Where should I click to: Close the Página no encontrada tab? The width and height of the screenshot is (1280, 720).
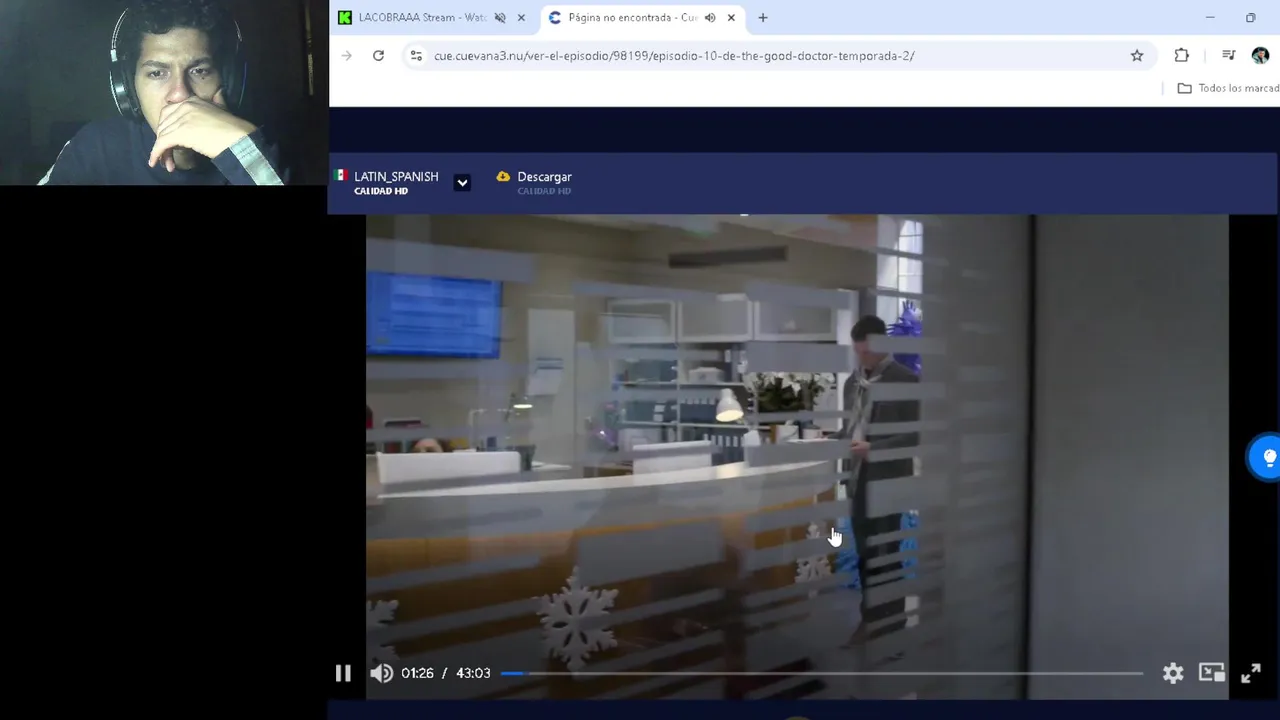point(731,17)
